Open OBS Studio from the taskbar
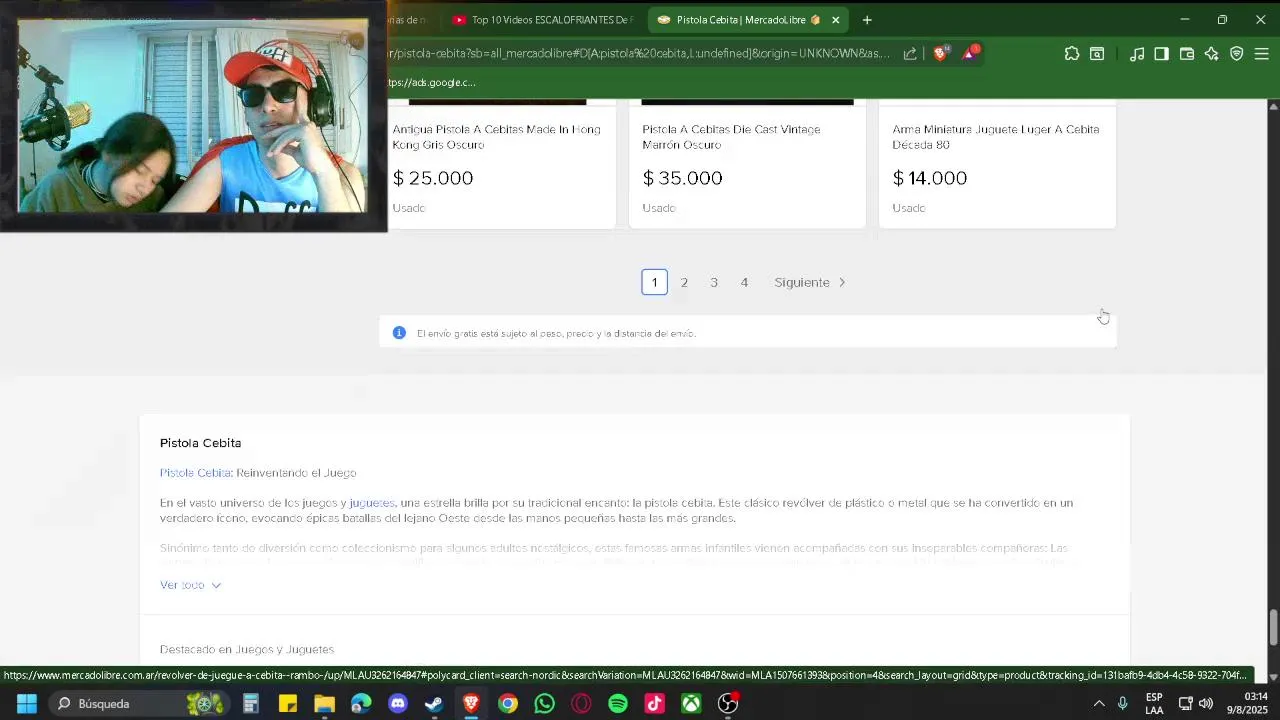Image resolution: width=1280 pixels, height=720 pixels. coord(728,704)
